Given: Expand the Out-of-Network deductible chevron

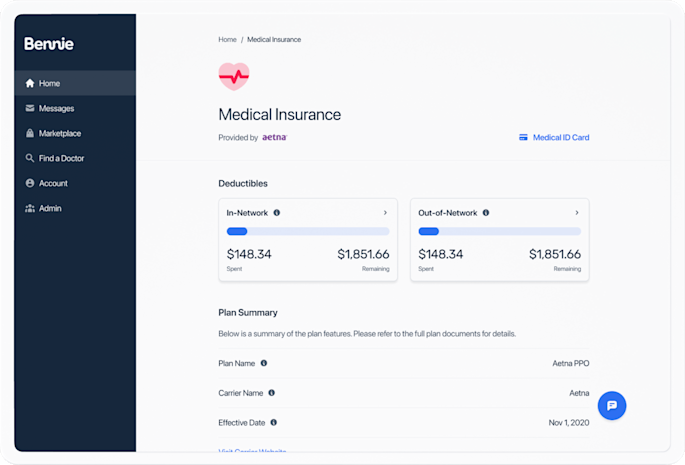Looking at the screenshot, I should (577, 213).
